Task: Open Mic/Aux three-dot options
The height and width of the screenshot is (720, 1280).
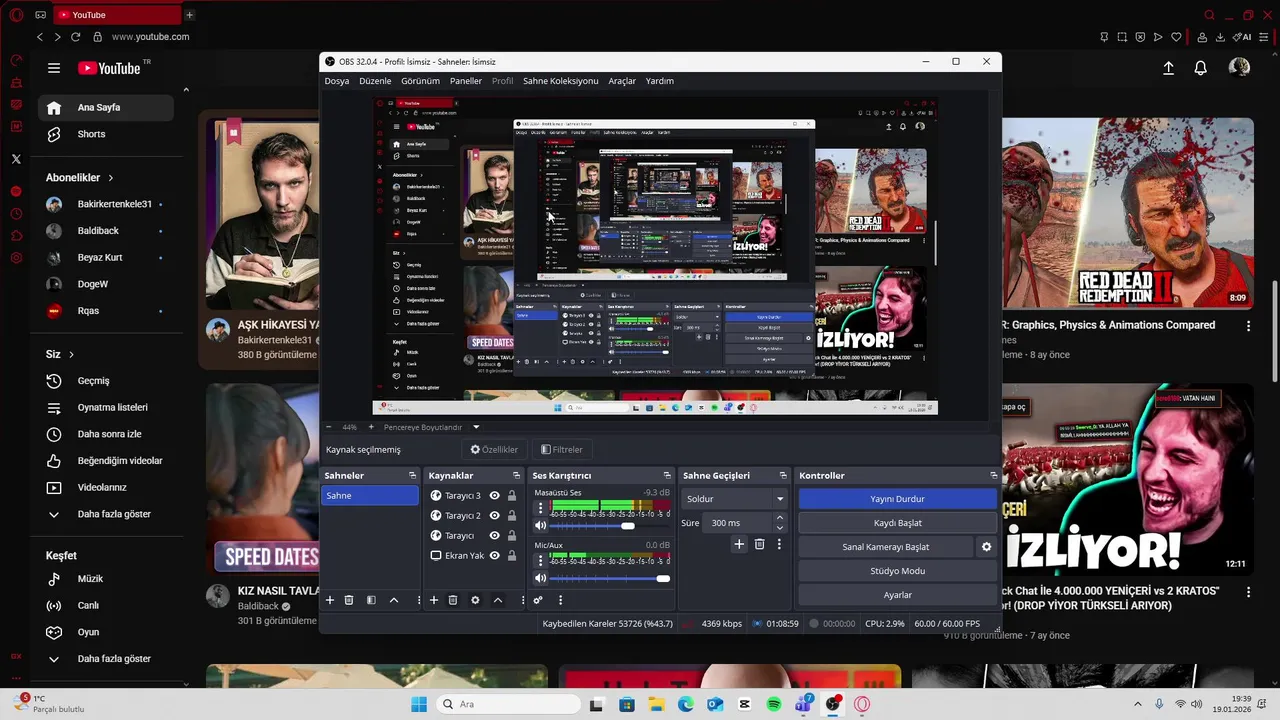Action: tap(541, 560)
